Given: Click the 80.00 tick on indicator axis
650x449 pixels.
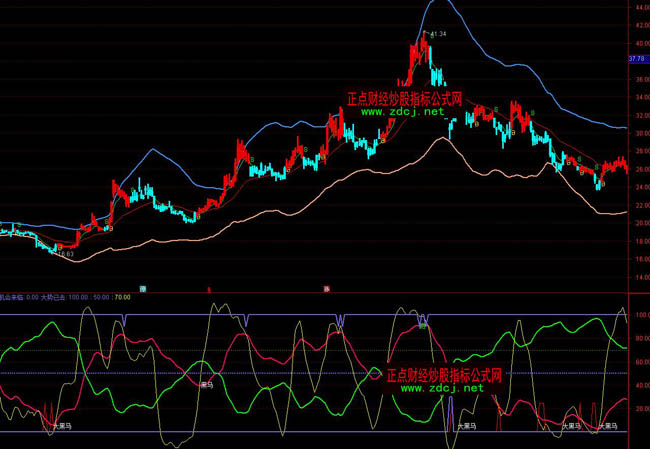Looking at the screenshot, I should point(637,338).
